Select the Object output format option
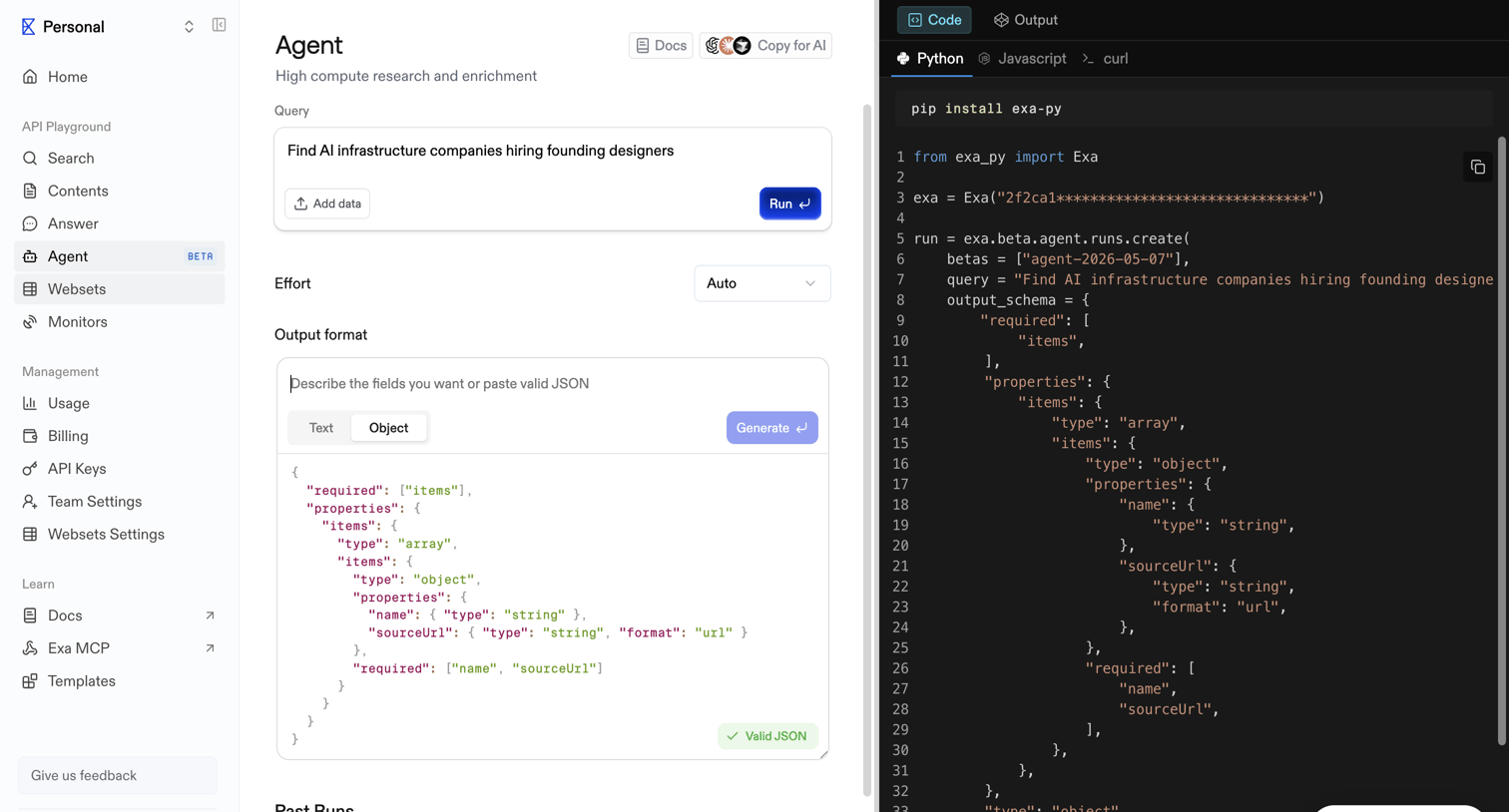The height and width of the screenshot is (812, 1509). (x=388, y=428)
